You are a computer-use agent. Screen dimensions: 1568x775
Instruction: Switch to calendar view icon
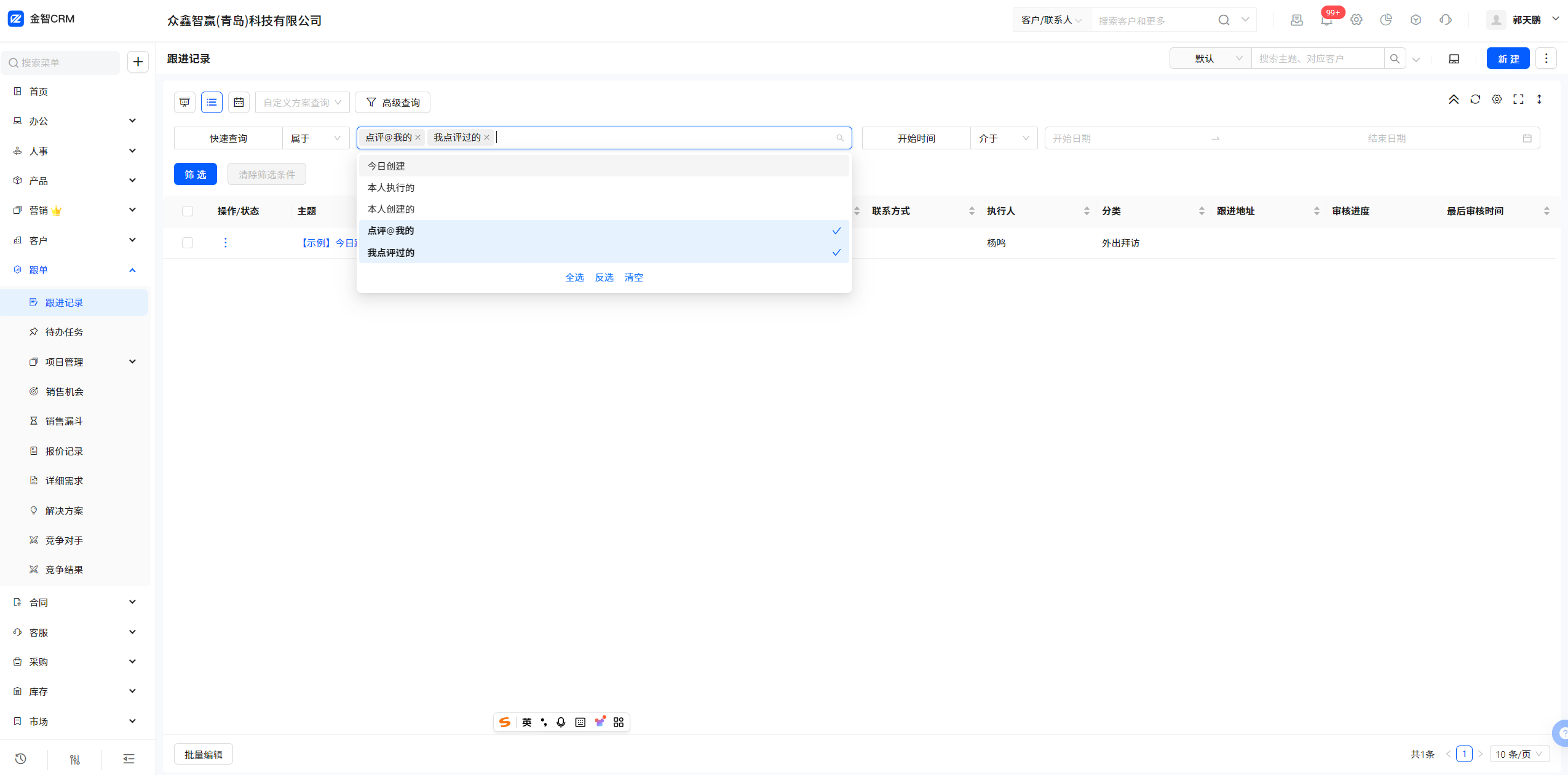click(239, 102)
